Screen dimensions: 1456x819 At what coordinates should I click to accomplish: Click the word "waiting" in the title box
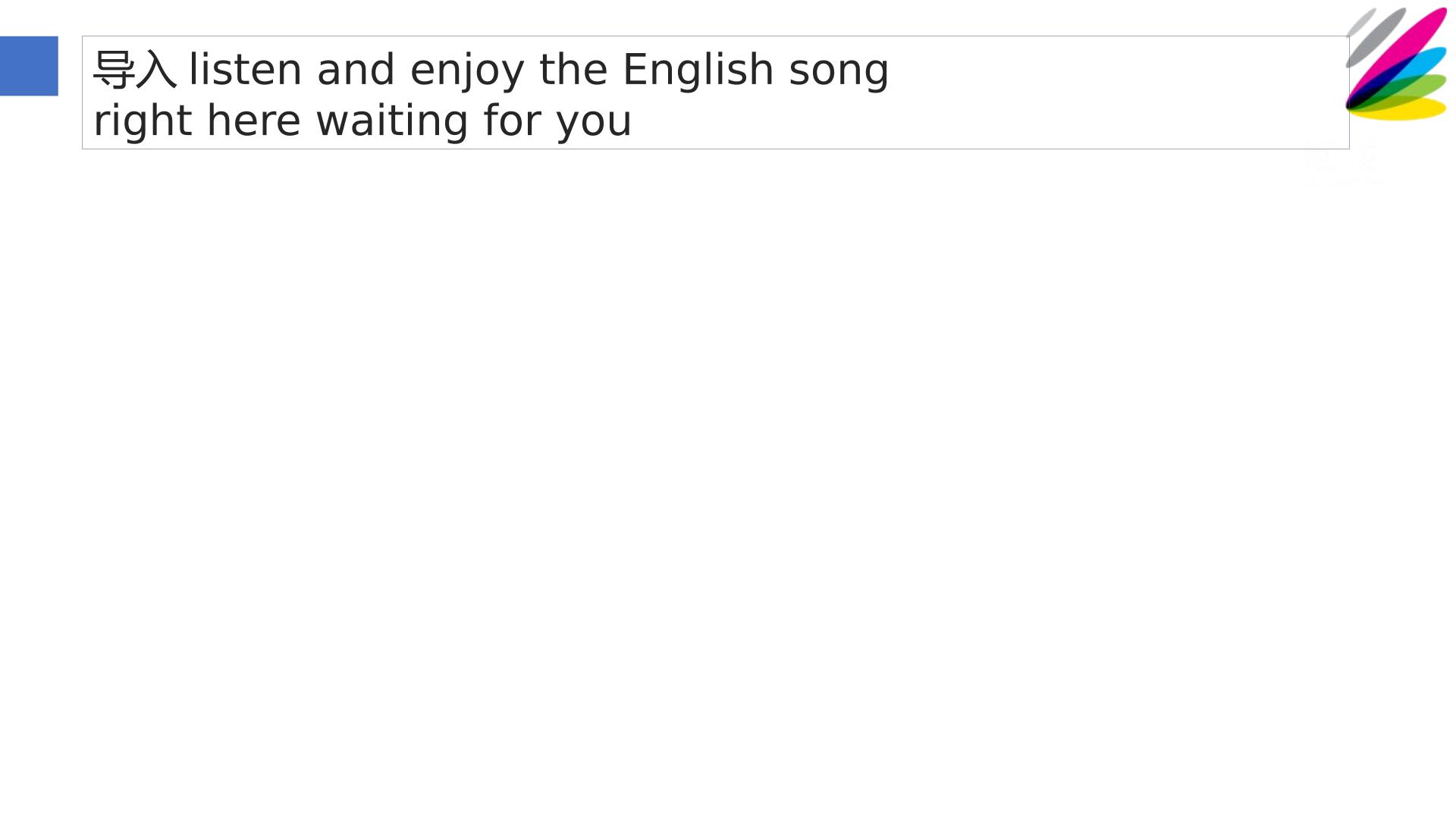pyautogui.click(x=392, y=121)
